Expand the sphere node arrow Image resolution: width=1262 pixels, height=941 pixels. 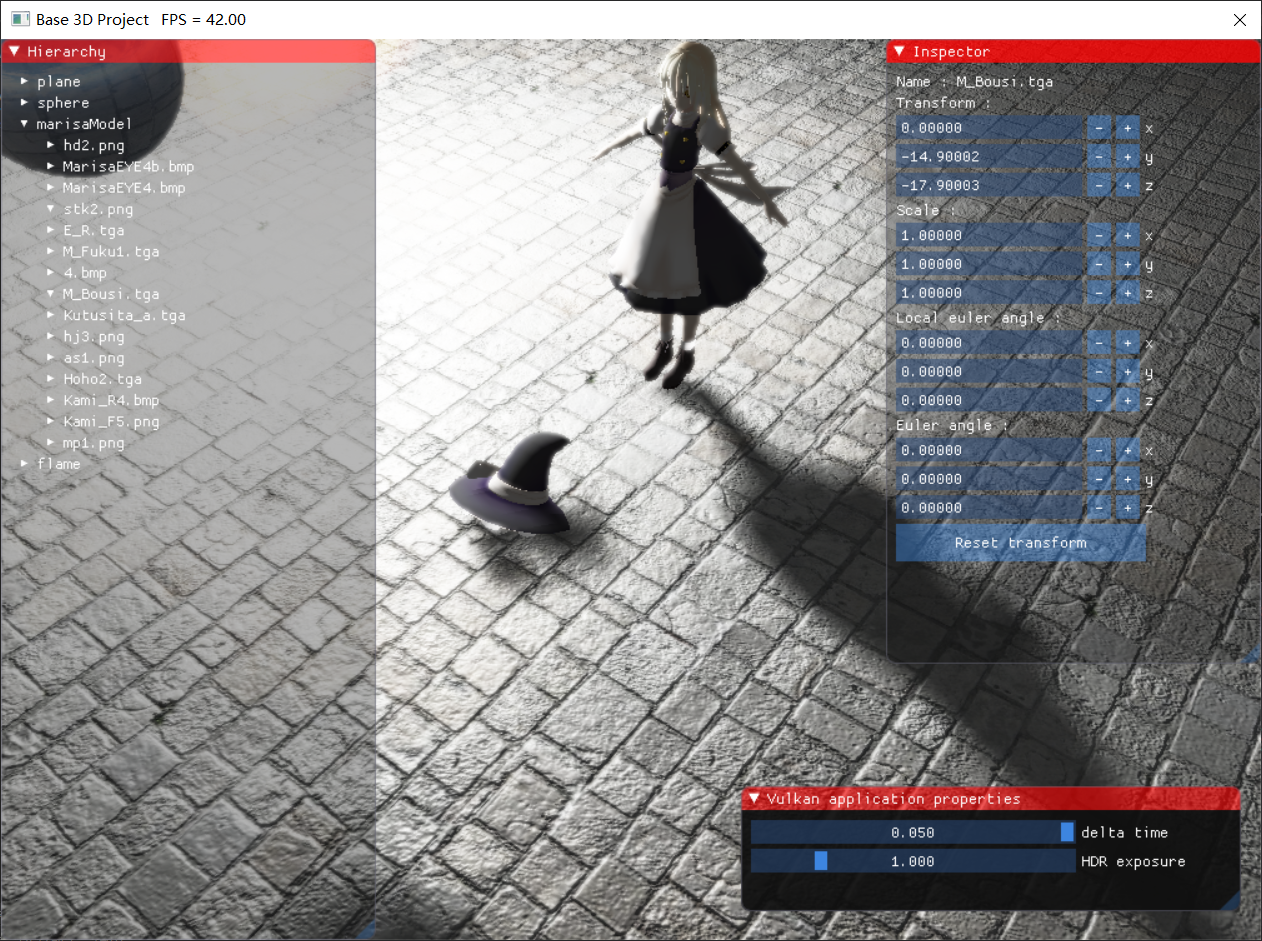[26, 102]
